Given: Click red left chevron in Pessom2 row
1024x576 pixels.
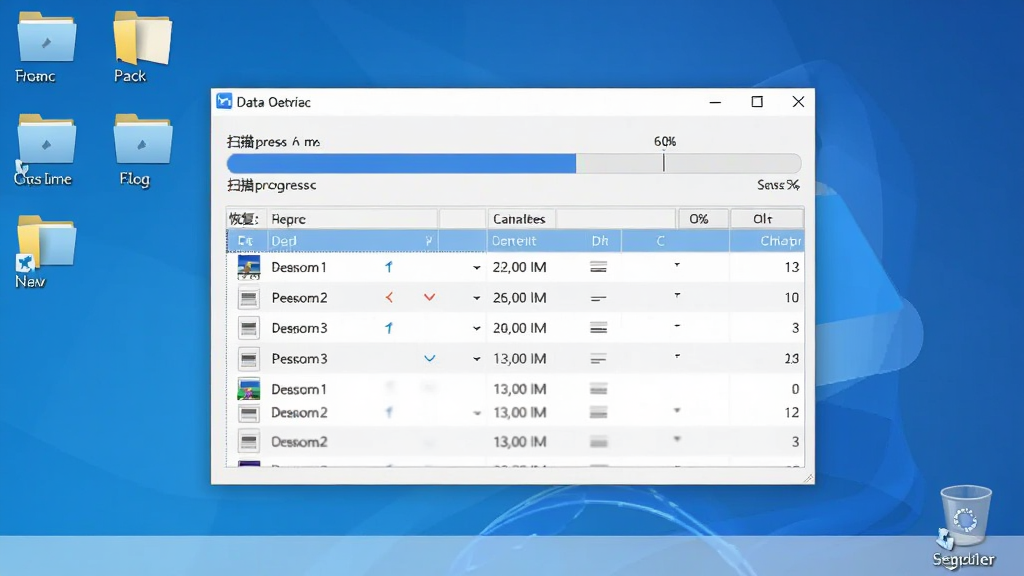Looking at the screenshot, I should 389,298.
